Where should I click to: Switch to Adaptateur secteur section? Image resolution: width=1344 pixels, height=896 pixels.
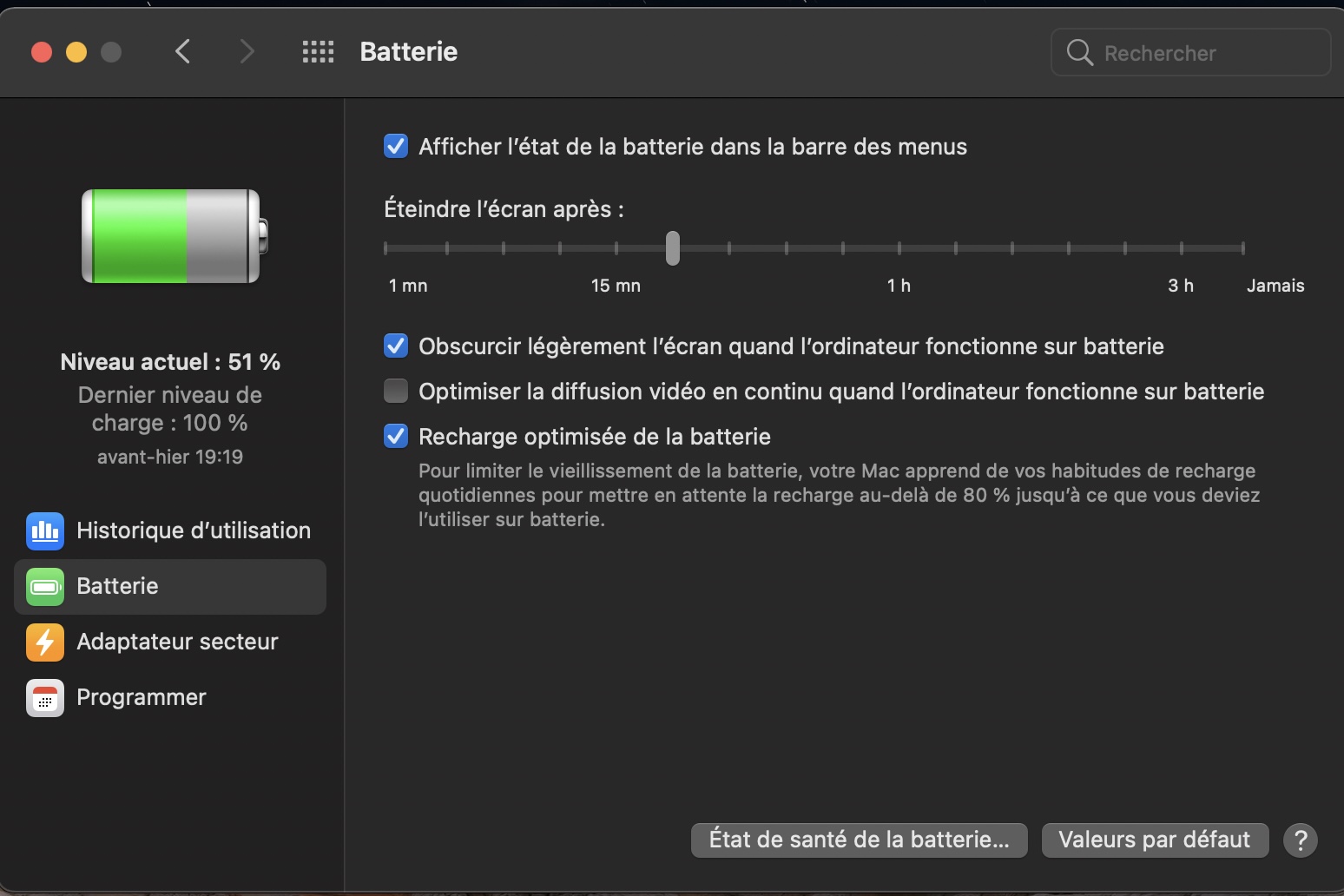tap(177, 642)
